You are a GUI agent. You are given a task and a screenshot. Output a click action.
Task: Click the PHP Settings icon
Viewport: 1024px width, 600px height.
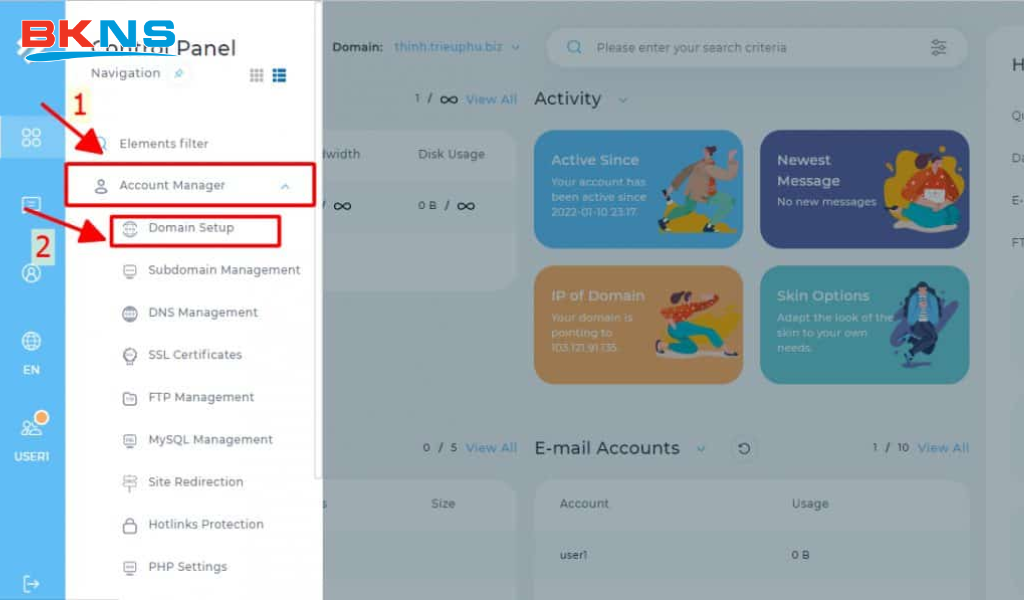(x=130, y=567)
